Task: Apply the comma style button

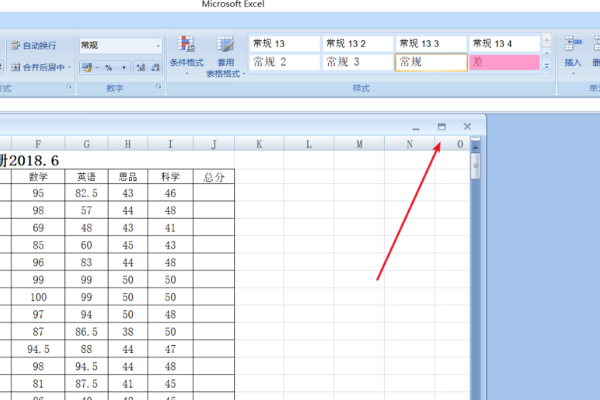Action: pyautogui.click(x=124, y=68)
